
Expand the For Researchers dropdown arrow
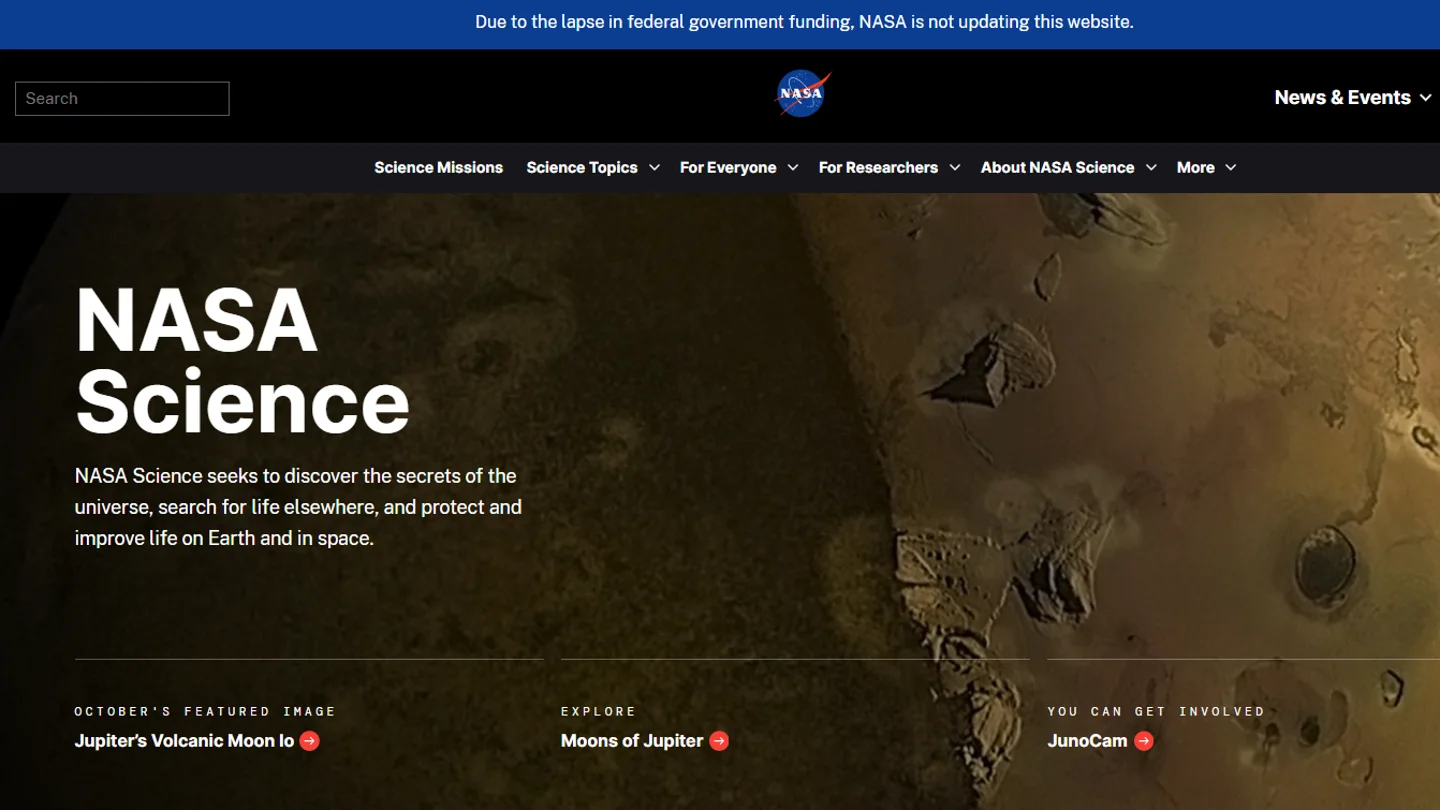tap(955, 168)
